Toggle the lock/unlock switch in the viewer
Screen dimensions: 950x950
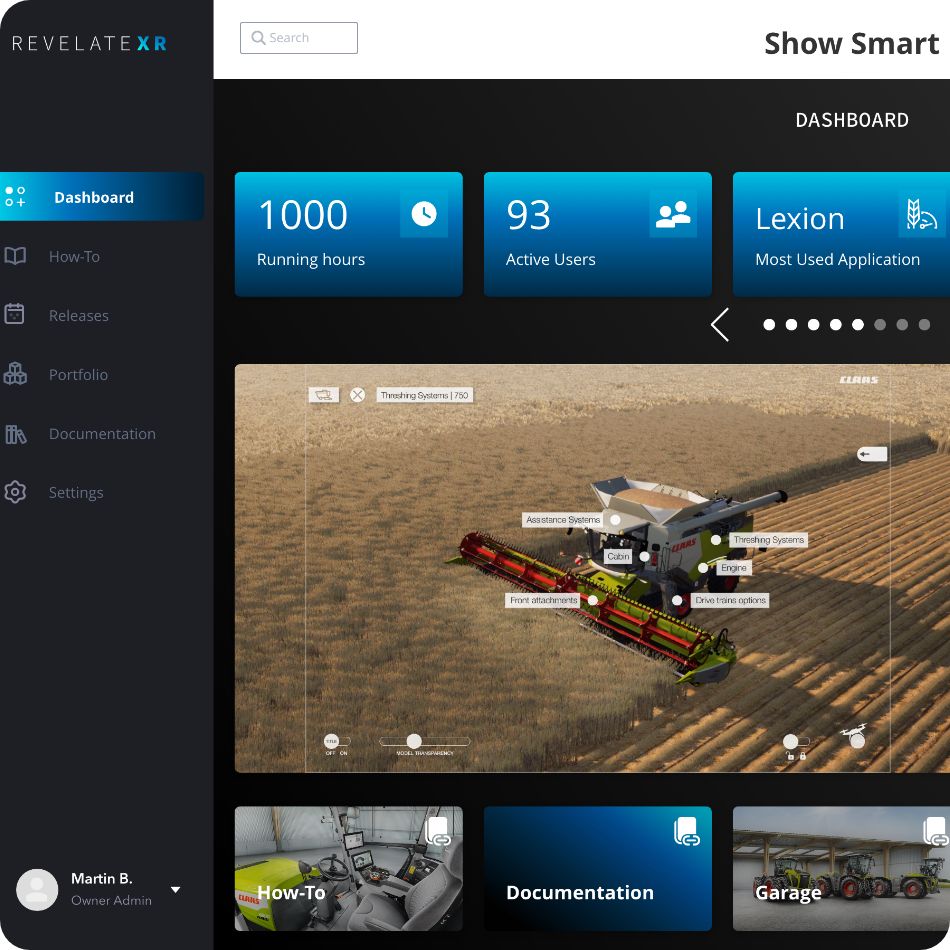tap(796, 741)
